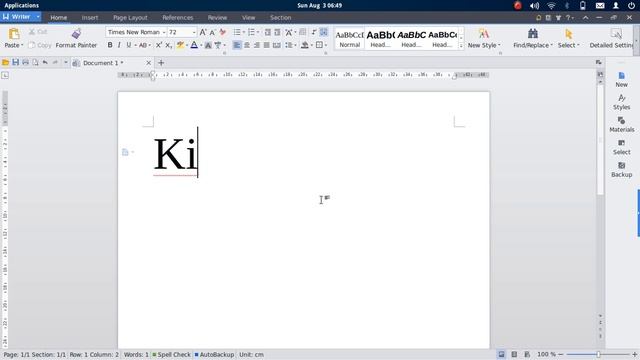The width and height of the screenshot is (640, 360).
Task: Apply font color A swatch
Action: point(194,45)
